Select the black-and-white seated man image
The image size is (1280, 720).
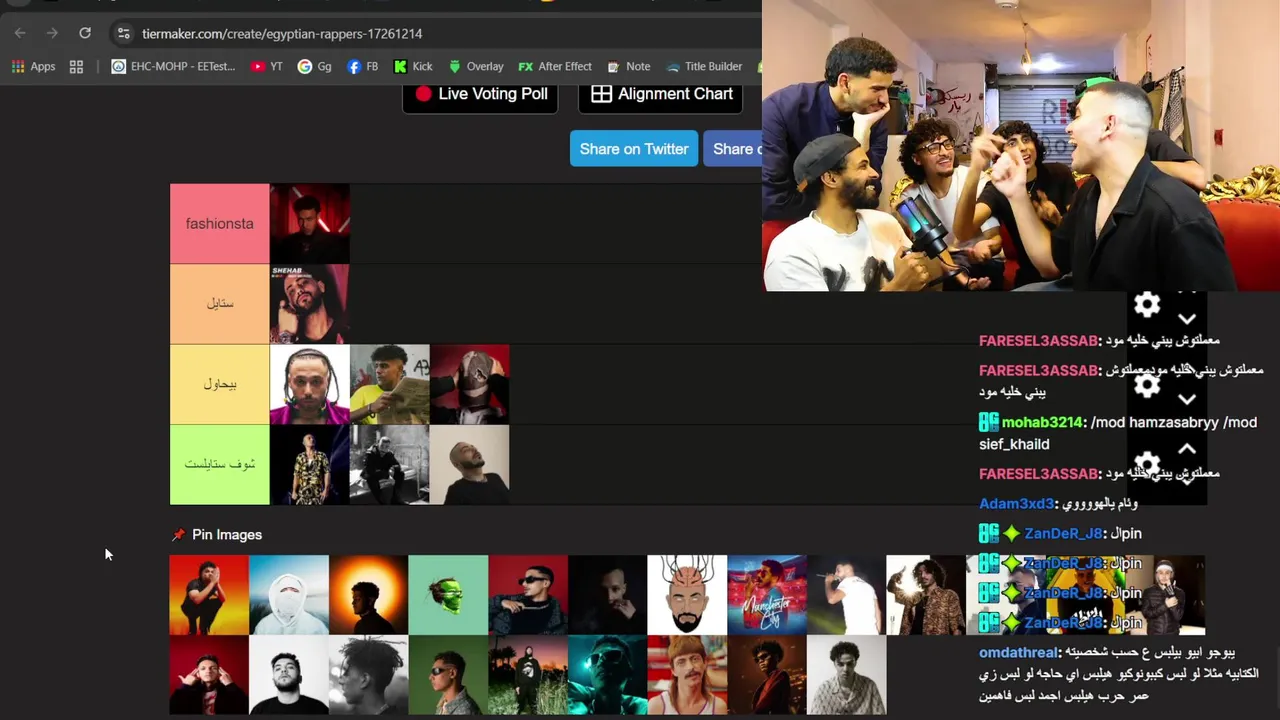pyautogui.click(x=390, y=464)
